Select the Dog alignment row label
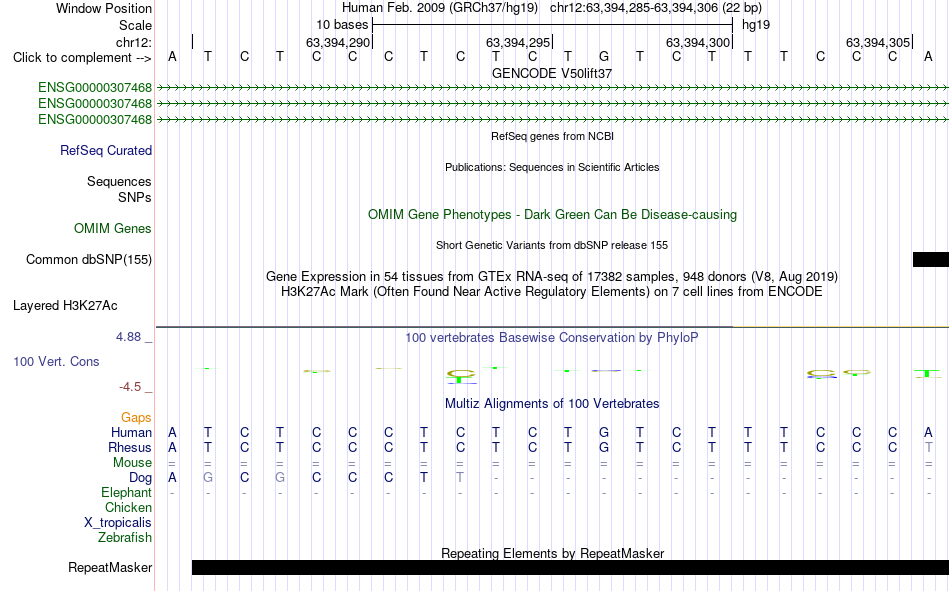The height and width of the screenshot is (591, 950). pos(140,478)
